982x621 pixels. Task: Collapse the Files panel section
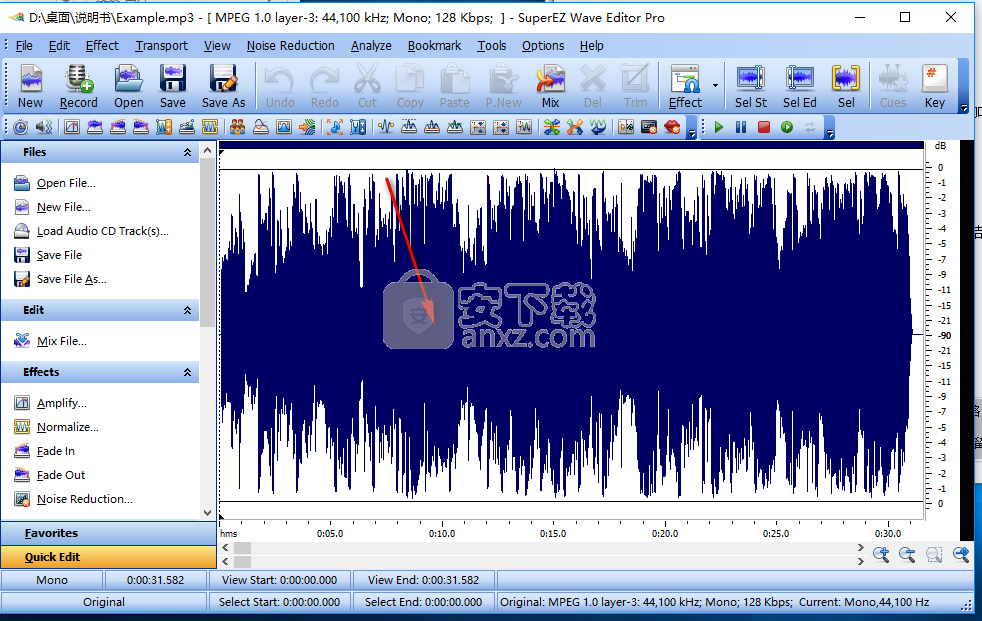(187, 152)
